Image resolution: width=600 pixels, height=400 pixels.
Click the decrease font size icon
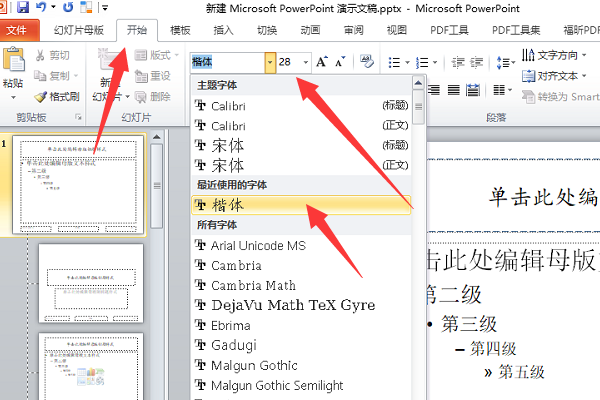341,62
